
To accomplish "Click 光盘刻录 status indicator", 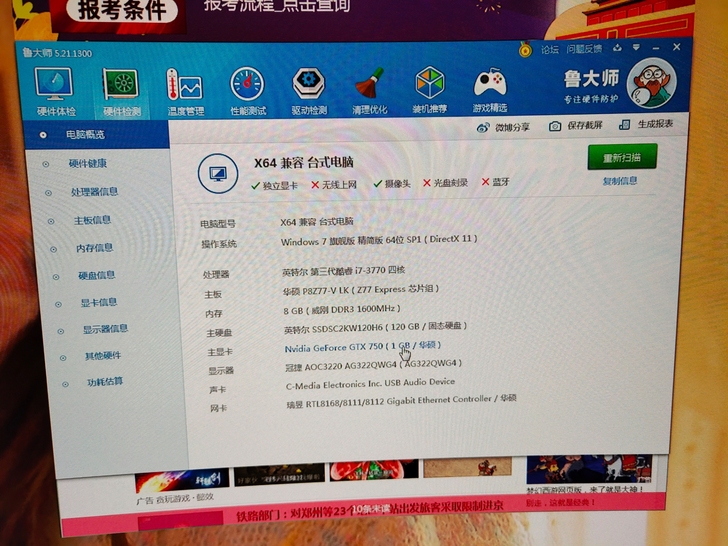I will [445, 183].
